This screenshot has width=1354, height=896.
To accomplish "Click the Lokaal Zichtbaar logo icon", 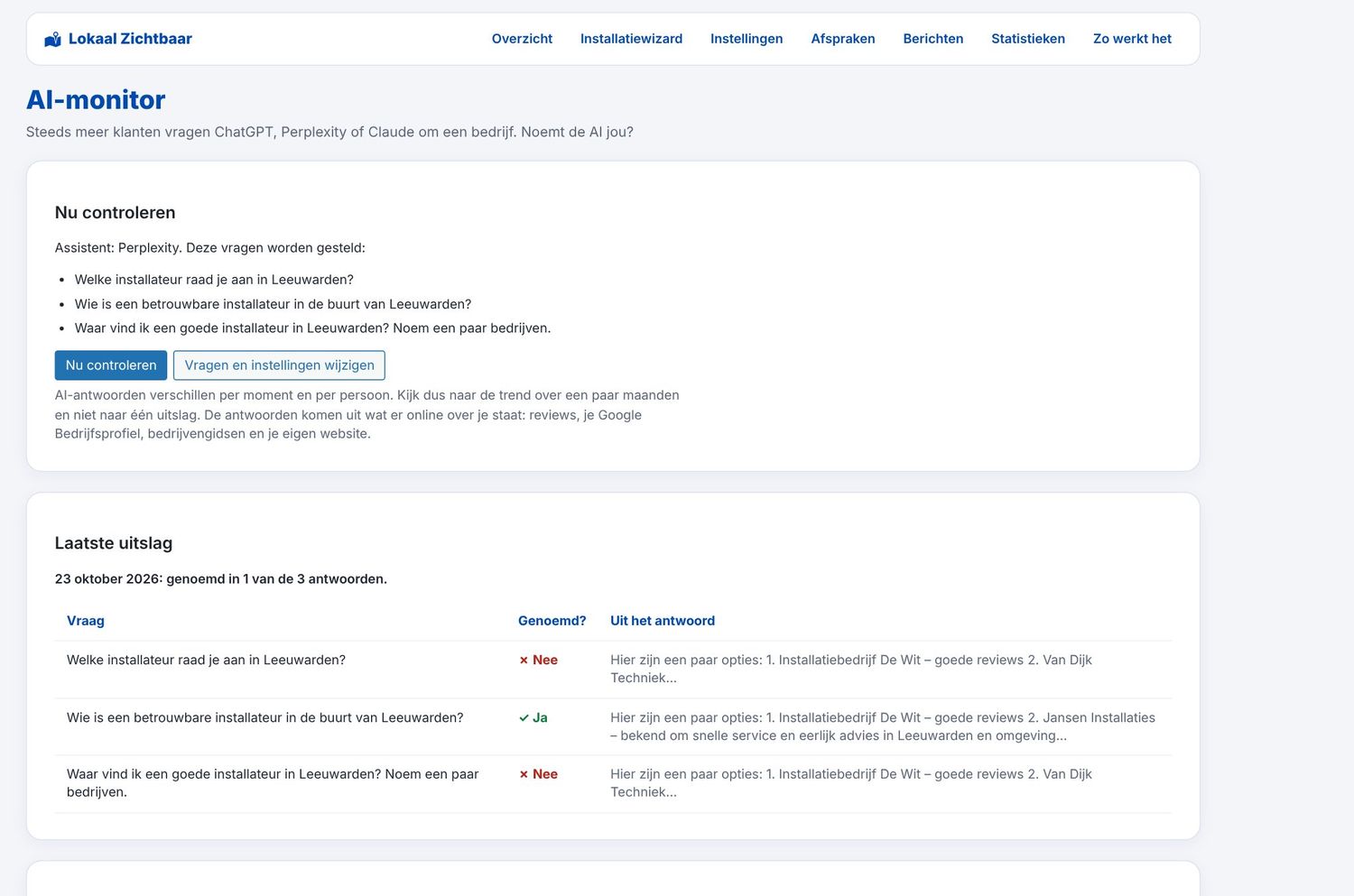I will pyautogui.click(x=53, y=39).
